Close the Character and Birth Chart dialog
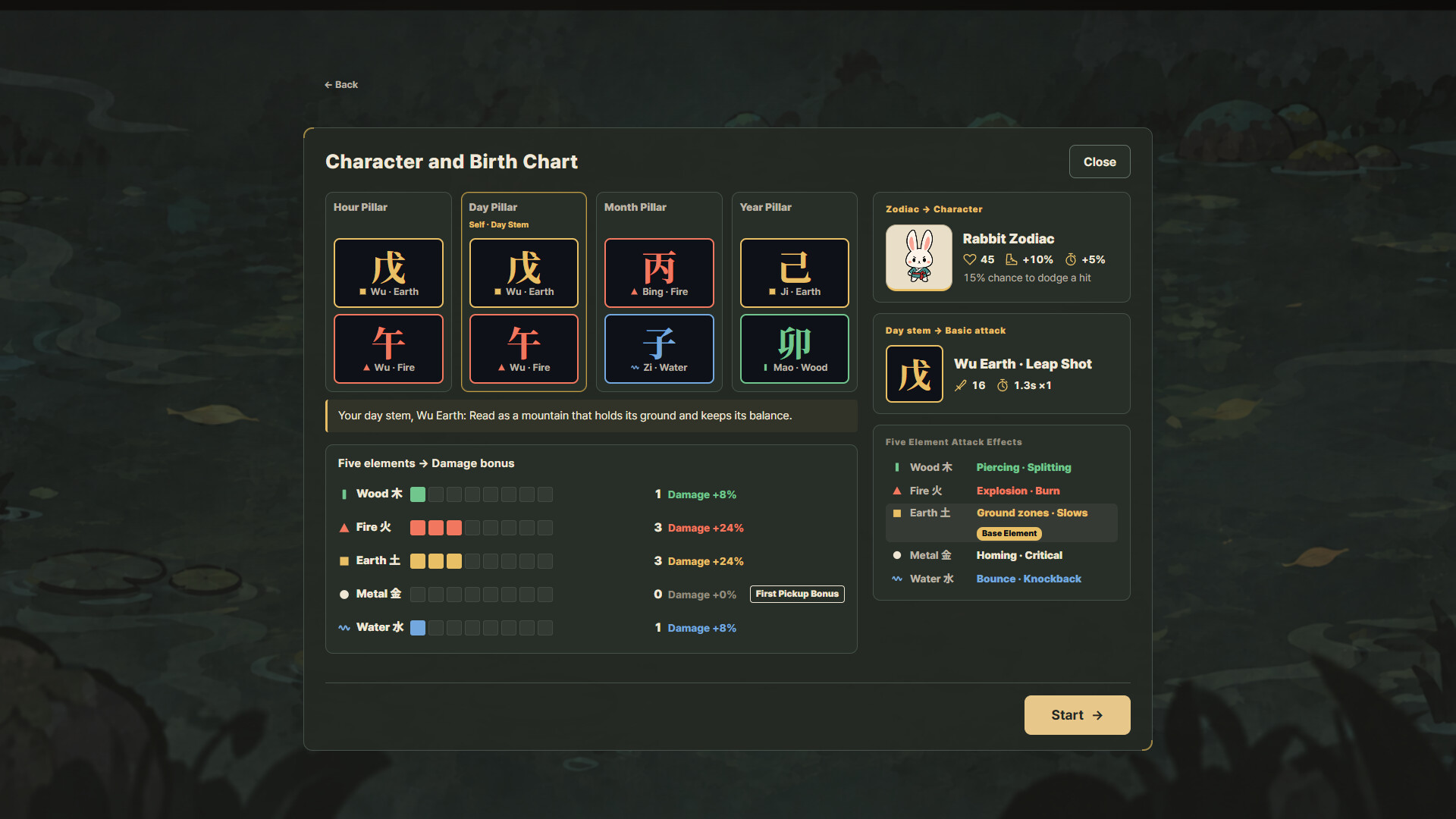Viewport: 1456px width, 819px height. pyautogui.click(x=1100, y=162)
